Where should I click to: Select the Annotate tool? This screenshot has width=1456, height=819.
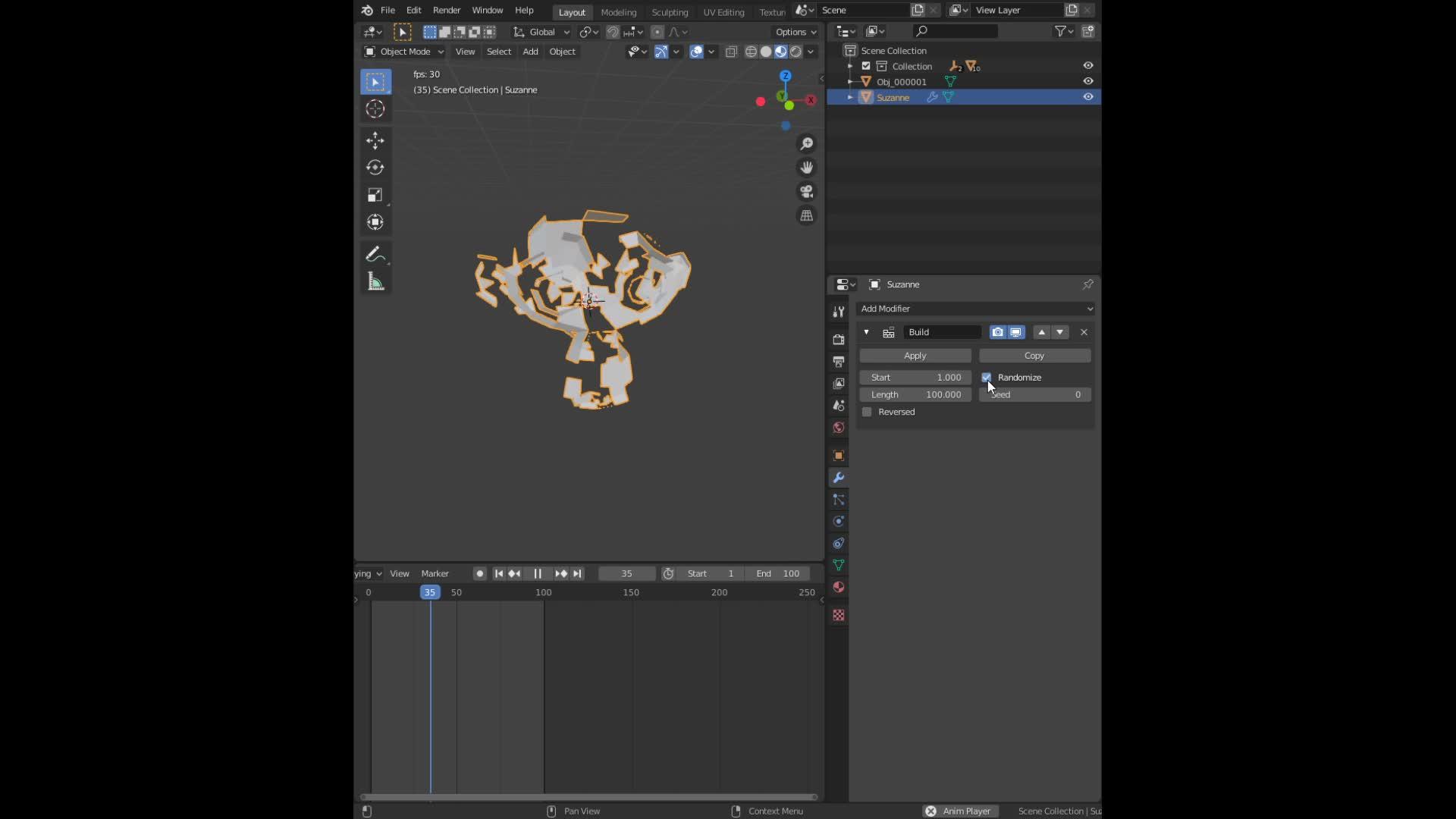375,253
